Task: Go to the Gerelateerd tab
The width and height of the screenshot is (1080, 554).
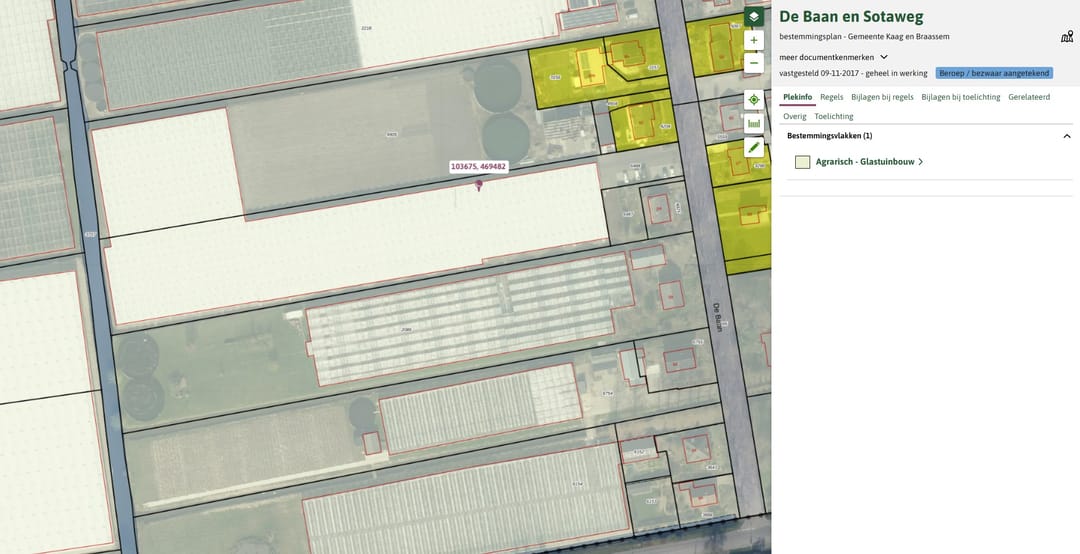Action: (1029, 97)
